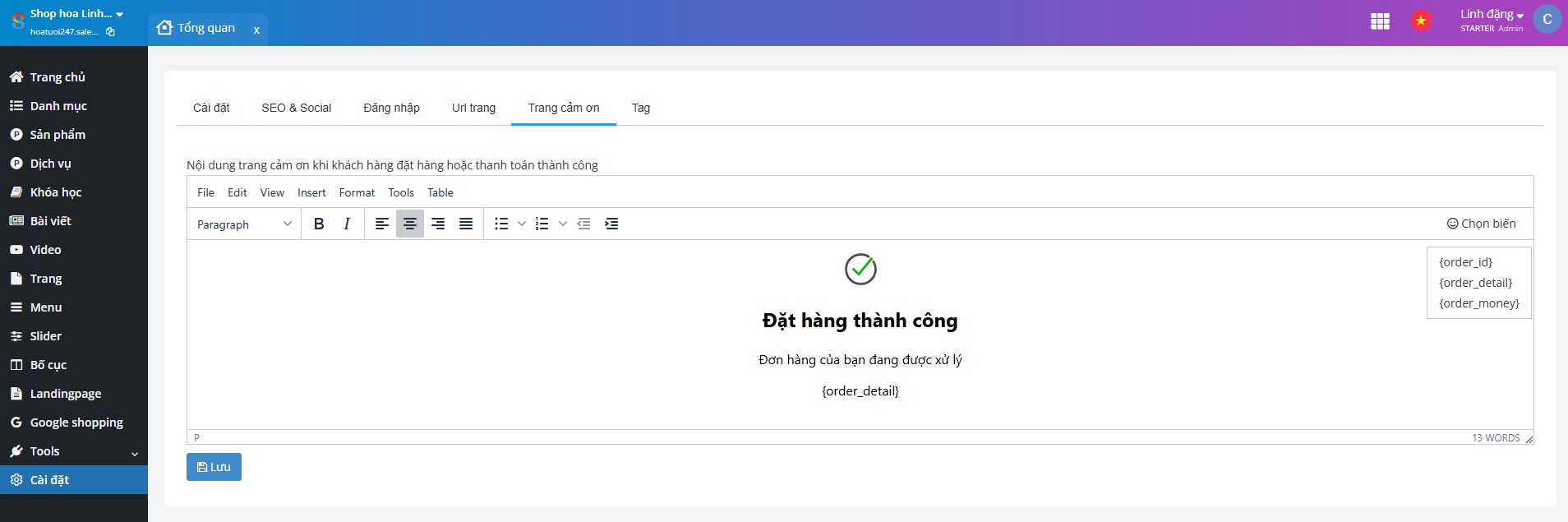Screen dimensions: 1568x522
Task: Align text left in editor
Action: click(382, 224)
